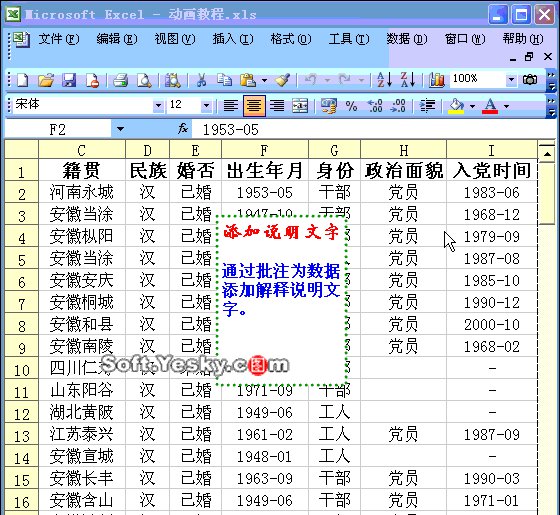Open the font name 宋体 dropdown
The image size is (560, 515).
158,106
